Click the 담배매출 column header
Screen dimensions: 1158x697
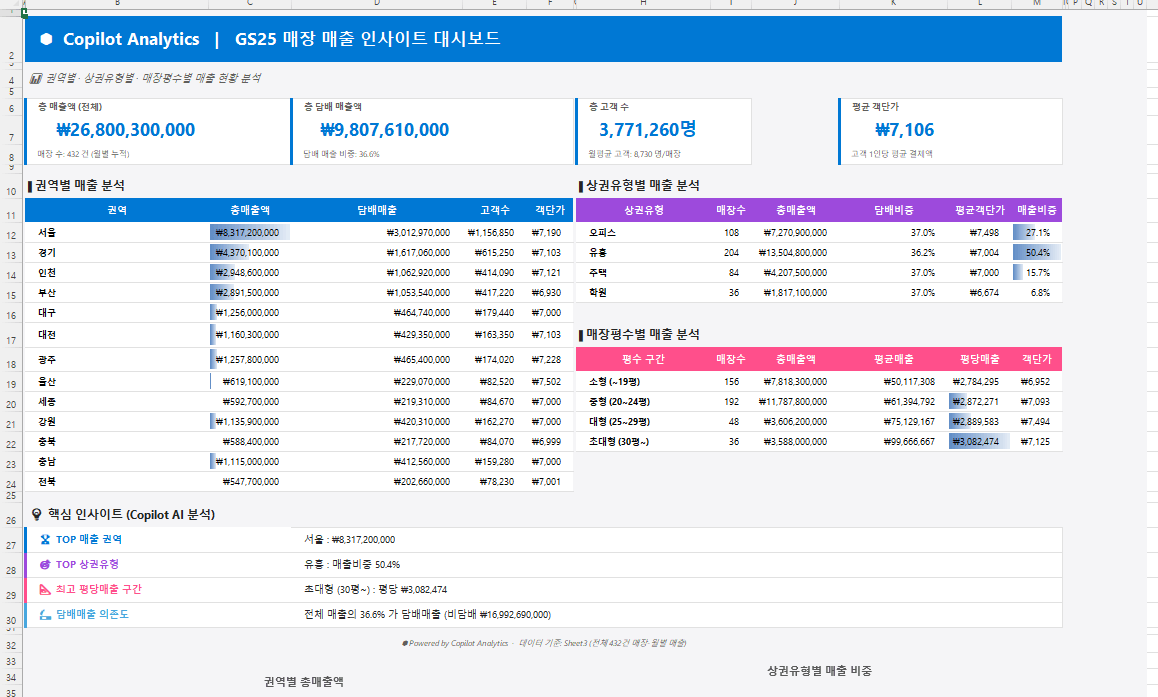click(x=377, y=210)
